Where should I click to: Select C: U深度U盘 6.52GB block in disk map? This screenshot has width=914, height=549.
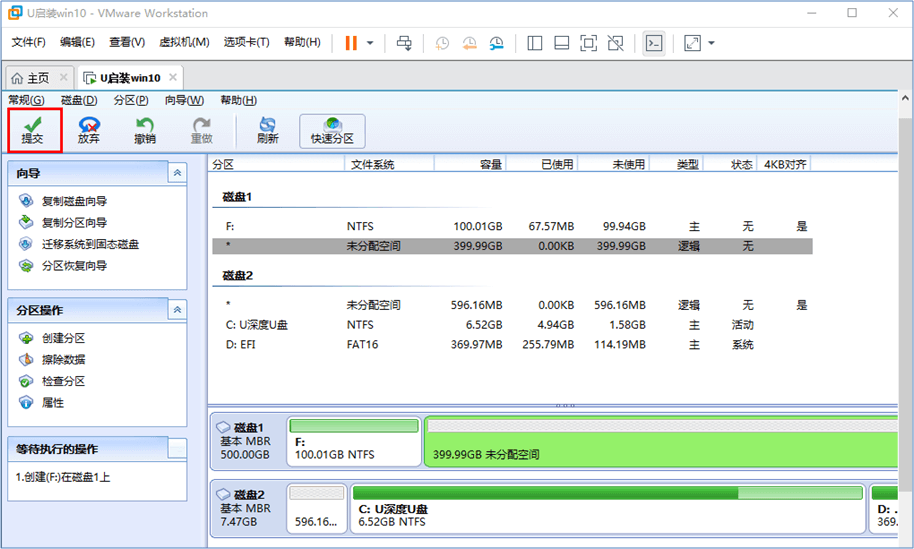tap(607, 508)
